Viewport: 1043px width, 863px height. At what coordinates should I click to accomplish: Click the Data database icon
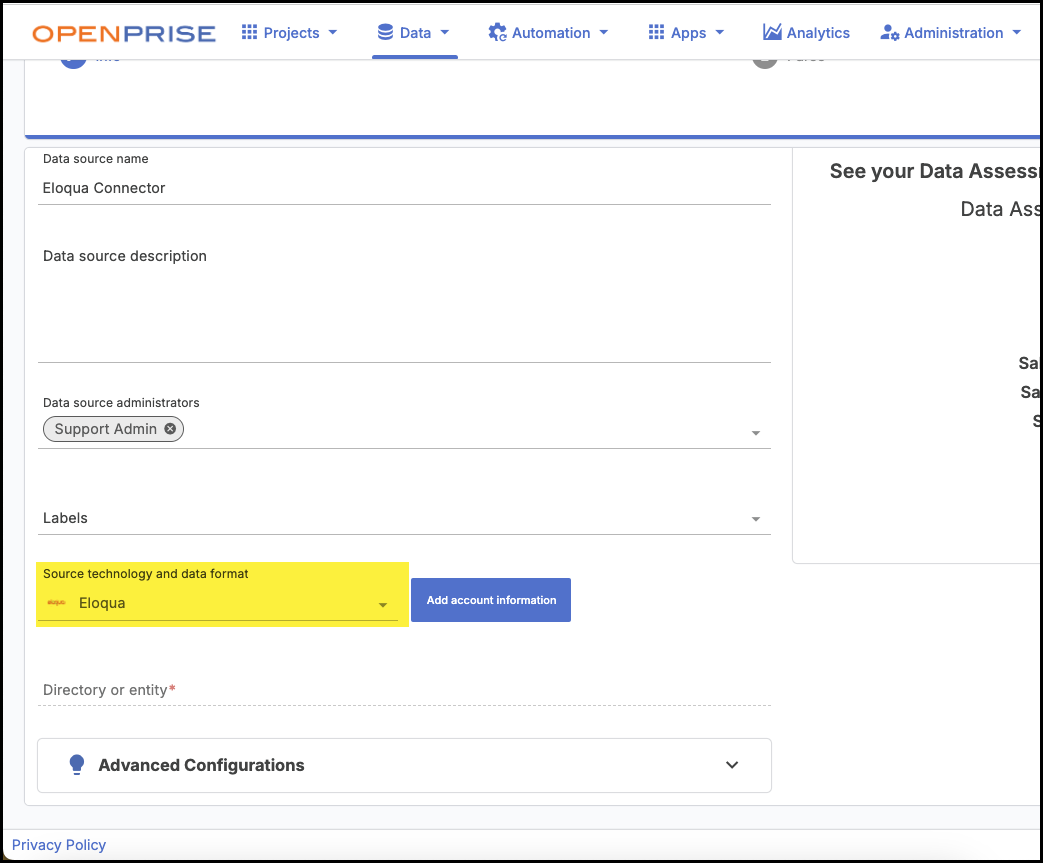point(385,32)
